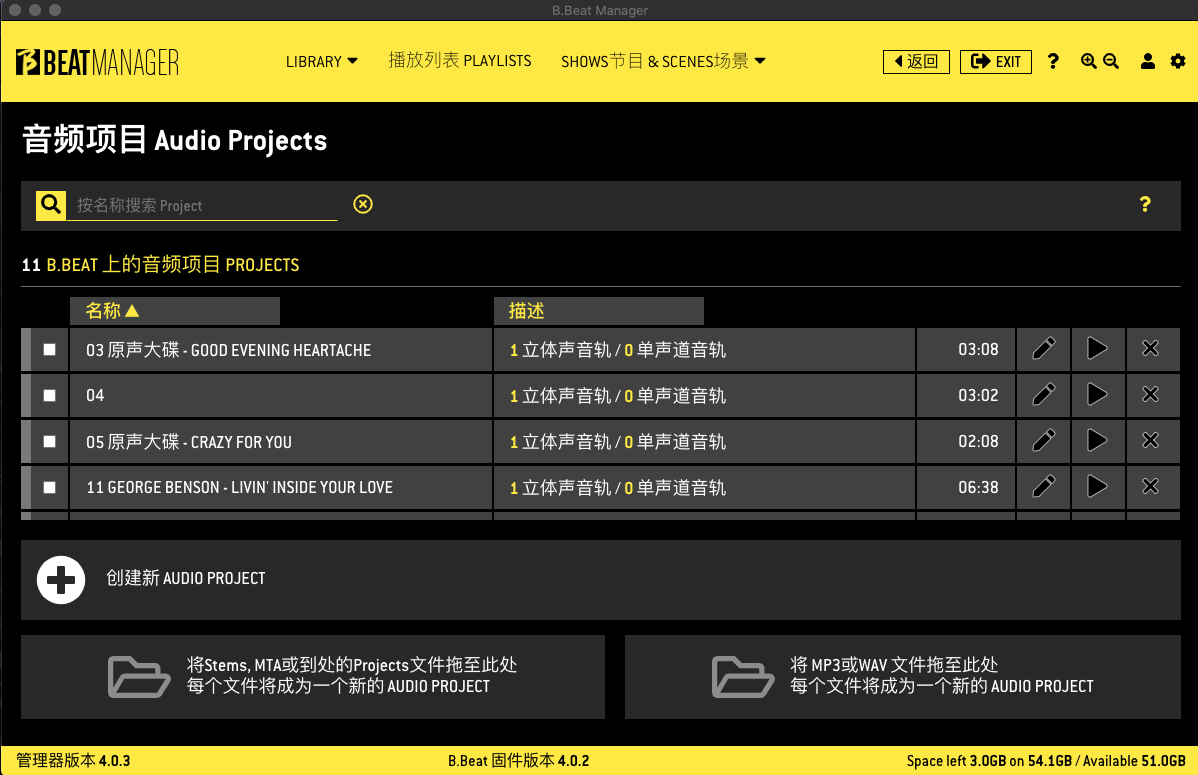This screenshot has height=775, width=1198.
Task: Click 创建新 AUDIO PROJECT label
Action: point(186,579)
